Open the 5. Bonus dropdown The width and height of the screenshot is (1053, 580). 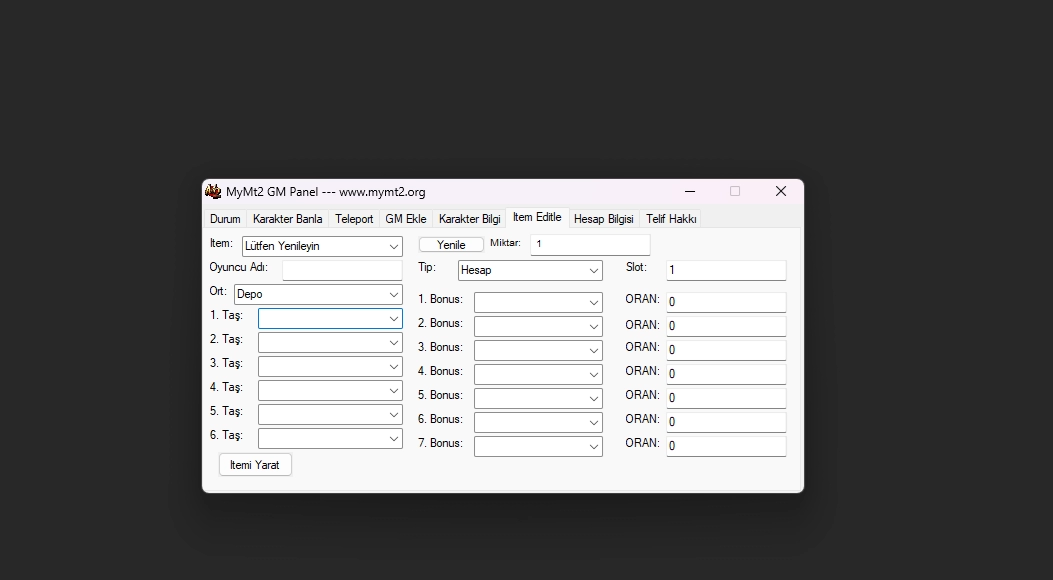tap(538, 399)
